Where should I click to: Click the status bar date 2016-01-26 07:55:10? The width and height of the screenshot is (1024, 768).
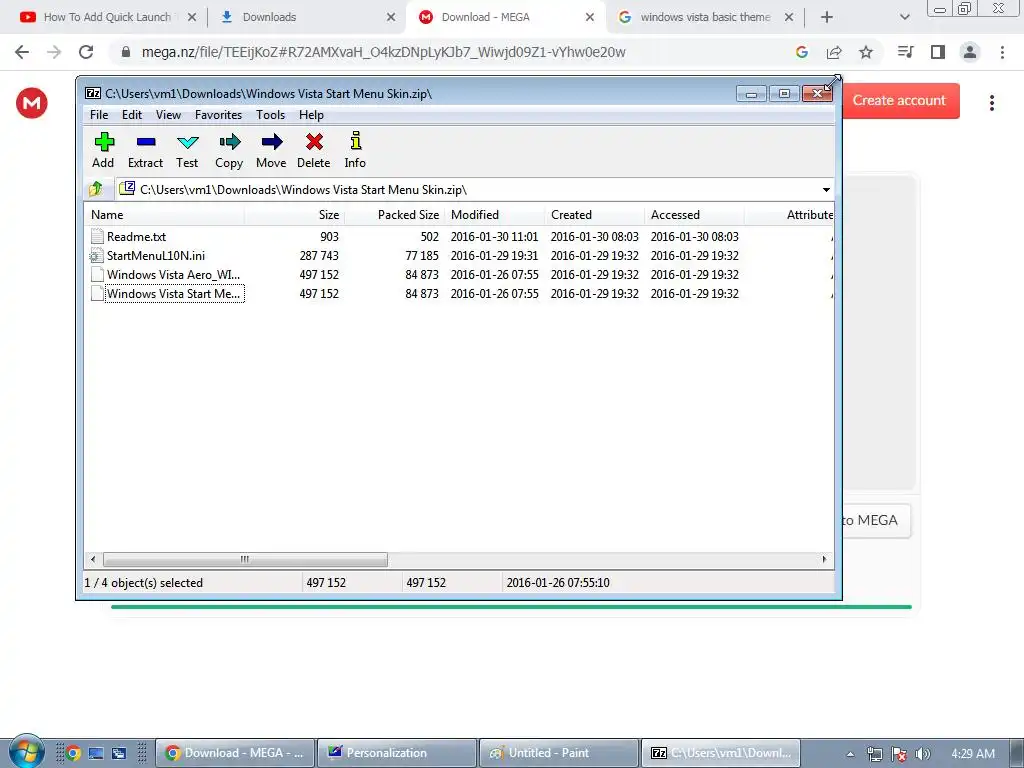click(x=558, y=583)
